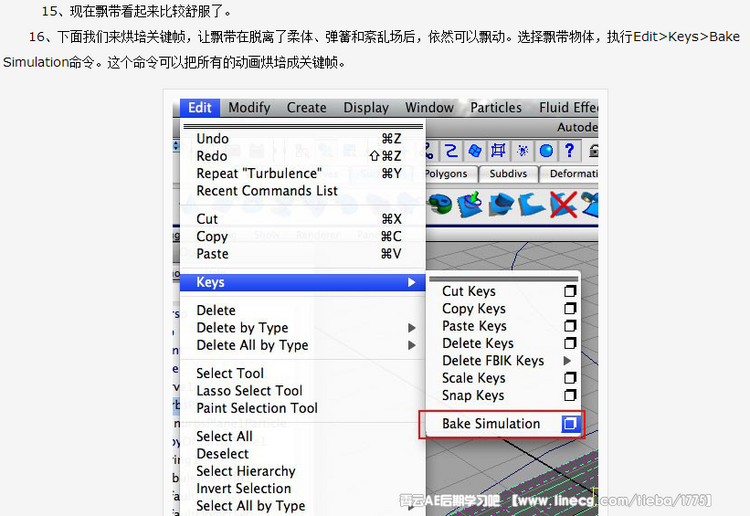
Task: Open the Particles menu
Action: [496, 108]
